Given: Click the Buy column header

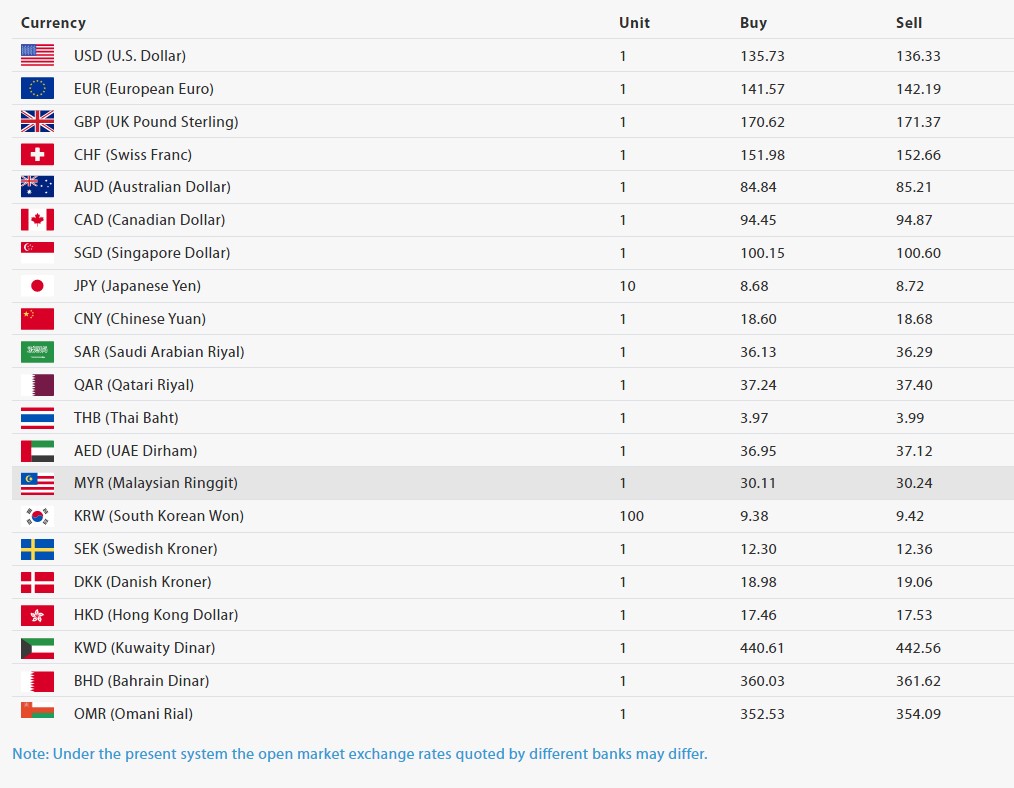Looking at the screenshot, I should point(753,23).
